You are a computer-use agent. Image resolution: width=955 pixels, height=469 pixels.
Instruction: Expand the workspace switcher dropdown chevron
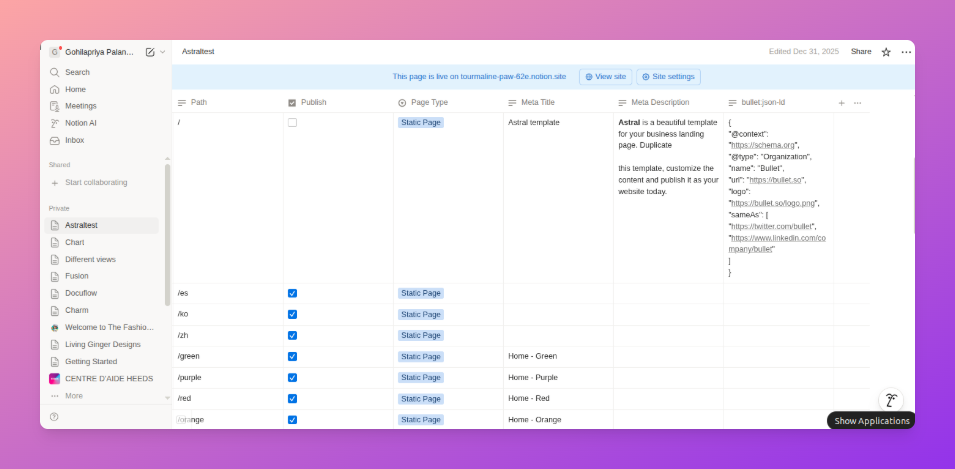click(163, 52)
